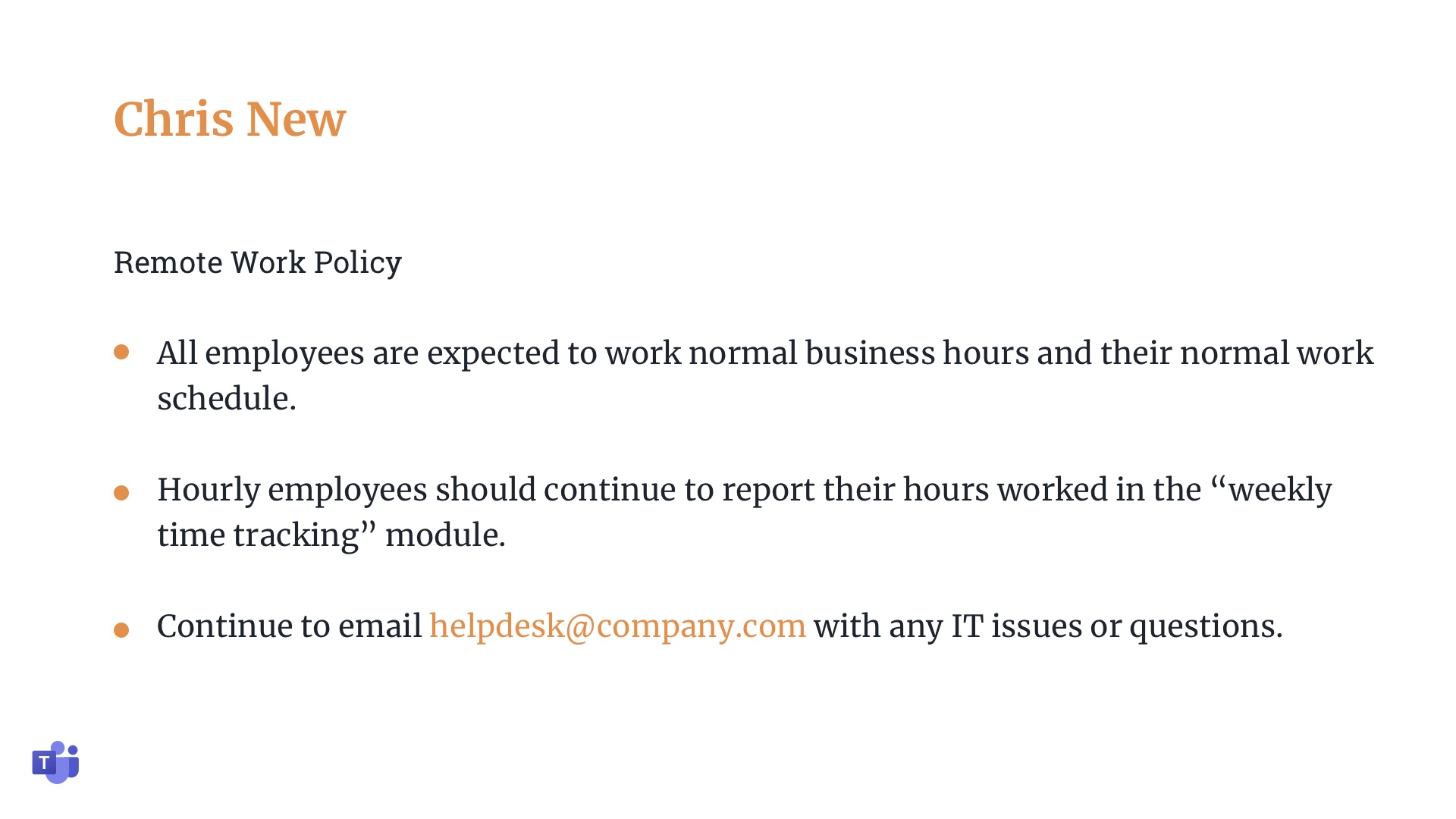Click the phrase 'time tracking' in second bullet

(x=258, y=535)
